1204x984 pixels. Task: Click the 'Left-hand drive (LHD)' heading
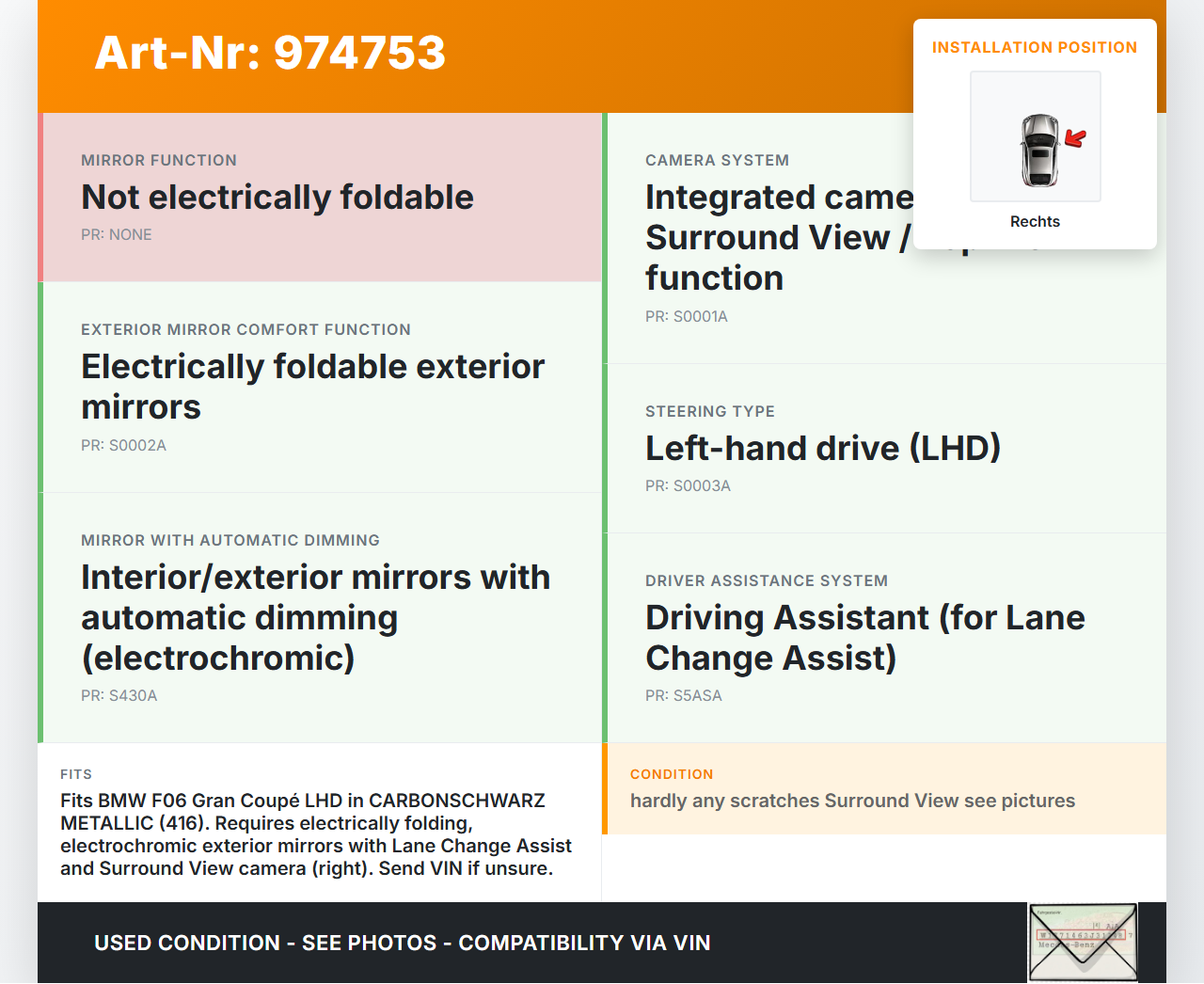tap(822, 449)
